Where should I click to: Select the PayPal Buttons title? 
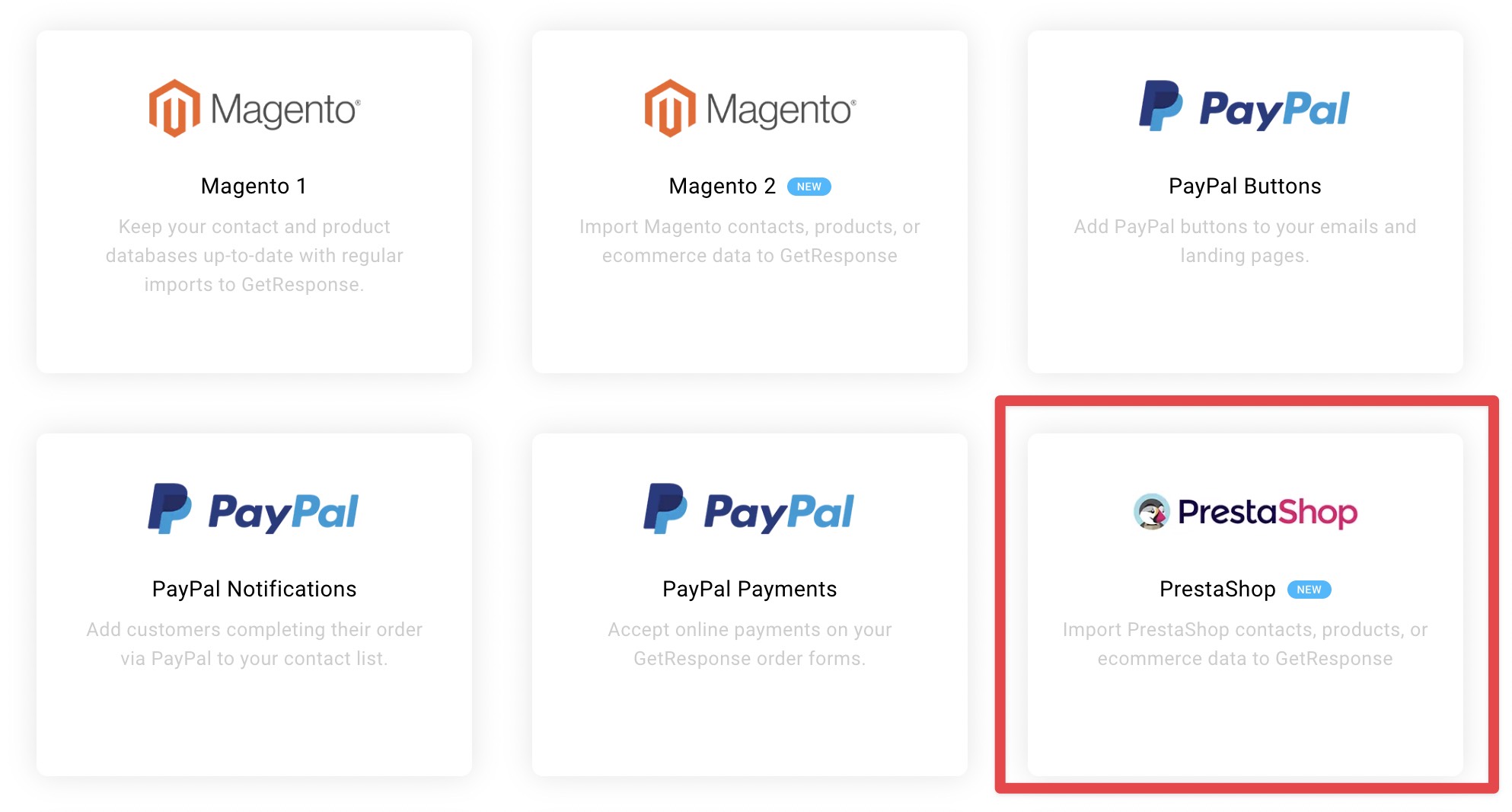(1245, 186)
